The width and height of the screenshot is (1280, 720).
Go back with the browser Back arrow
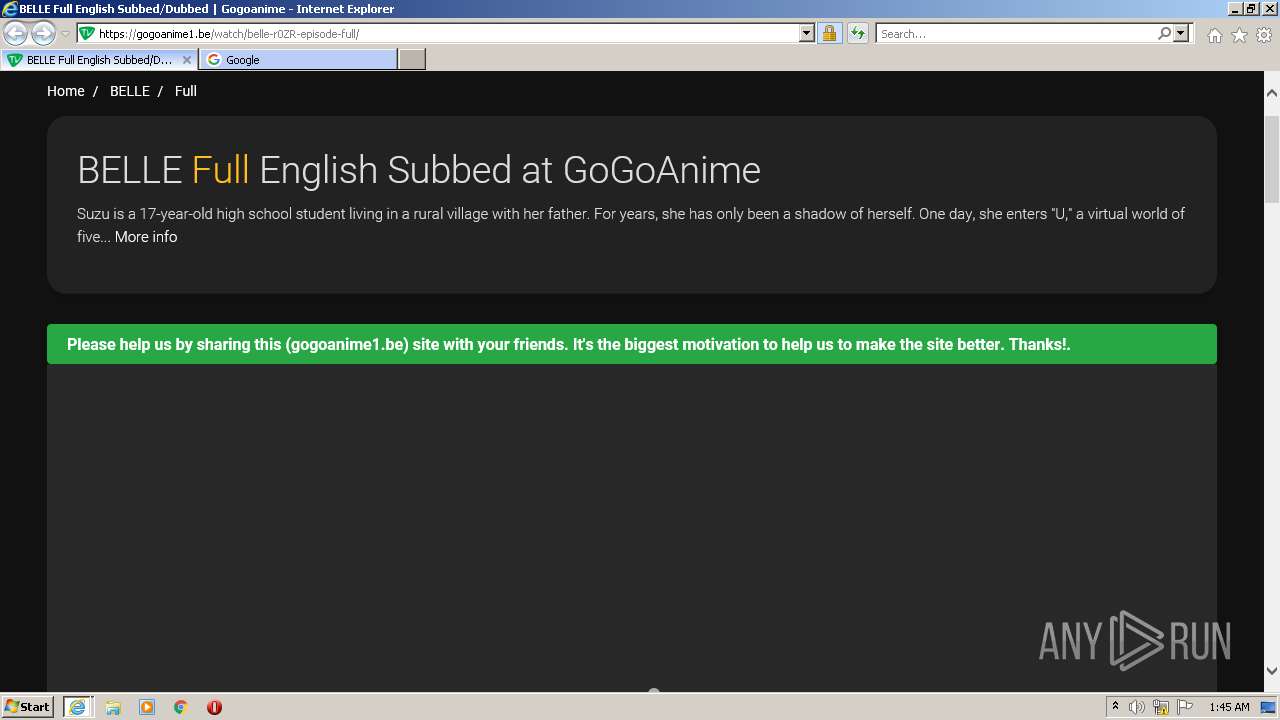(x=16, y=34)
